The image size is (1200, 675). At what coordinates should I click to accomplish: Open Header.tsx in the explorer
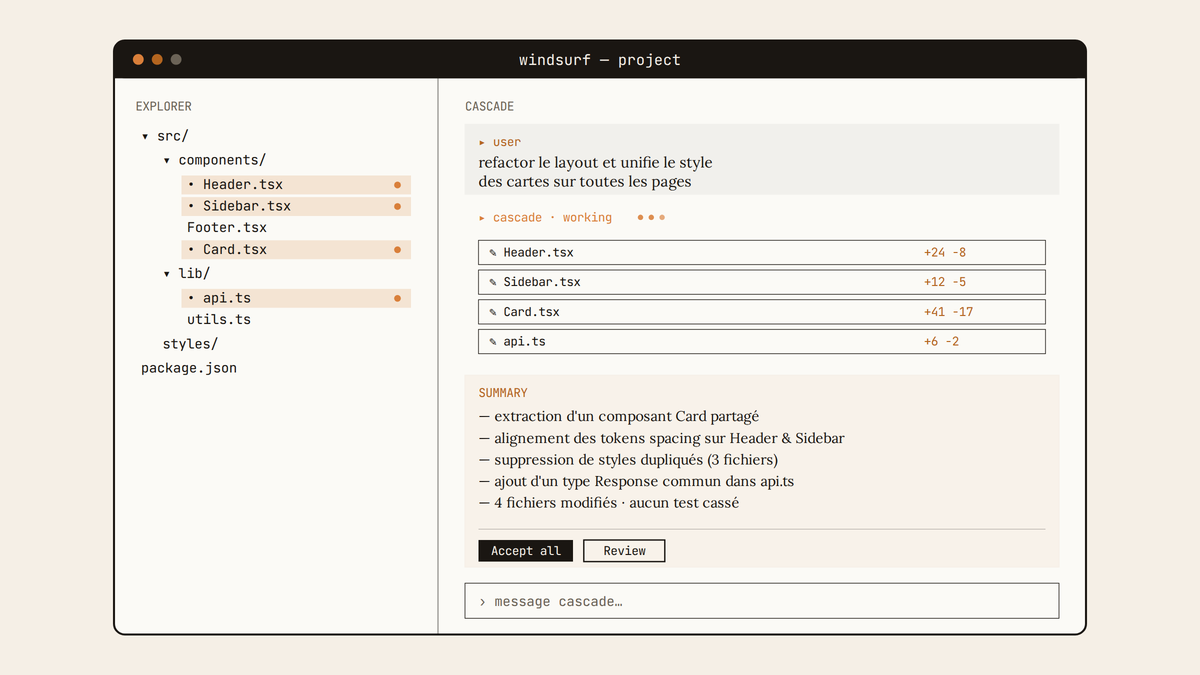pos(296,185)
